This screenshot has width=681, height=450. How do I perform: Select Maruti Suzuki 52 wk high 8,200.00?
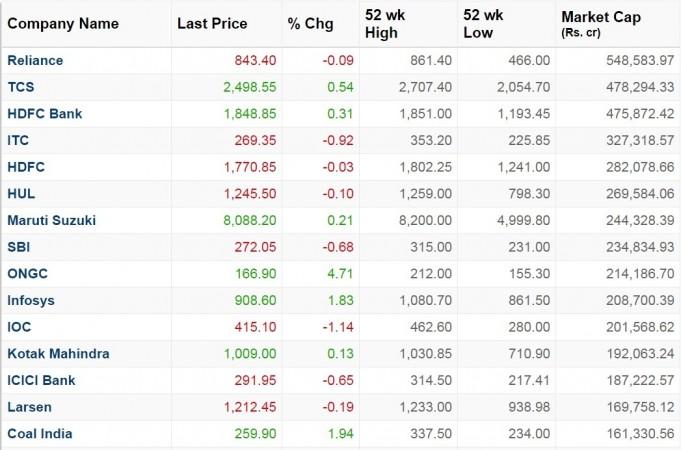[425, 221]
